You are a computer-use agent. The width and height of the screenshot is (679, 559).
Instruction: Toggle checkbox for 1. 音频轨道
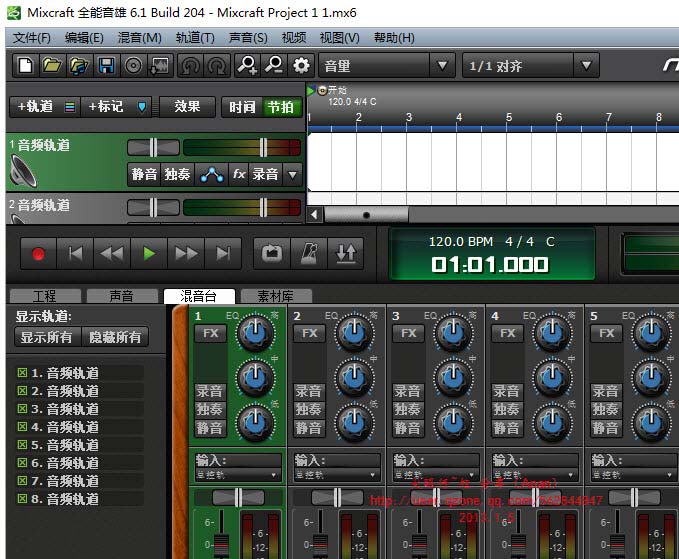point(22,373)
